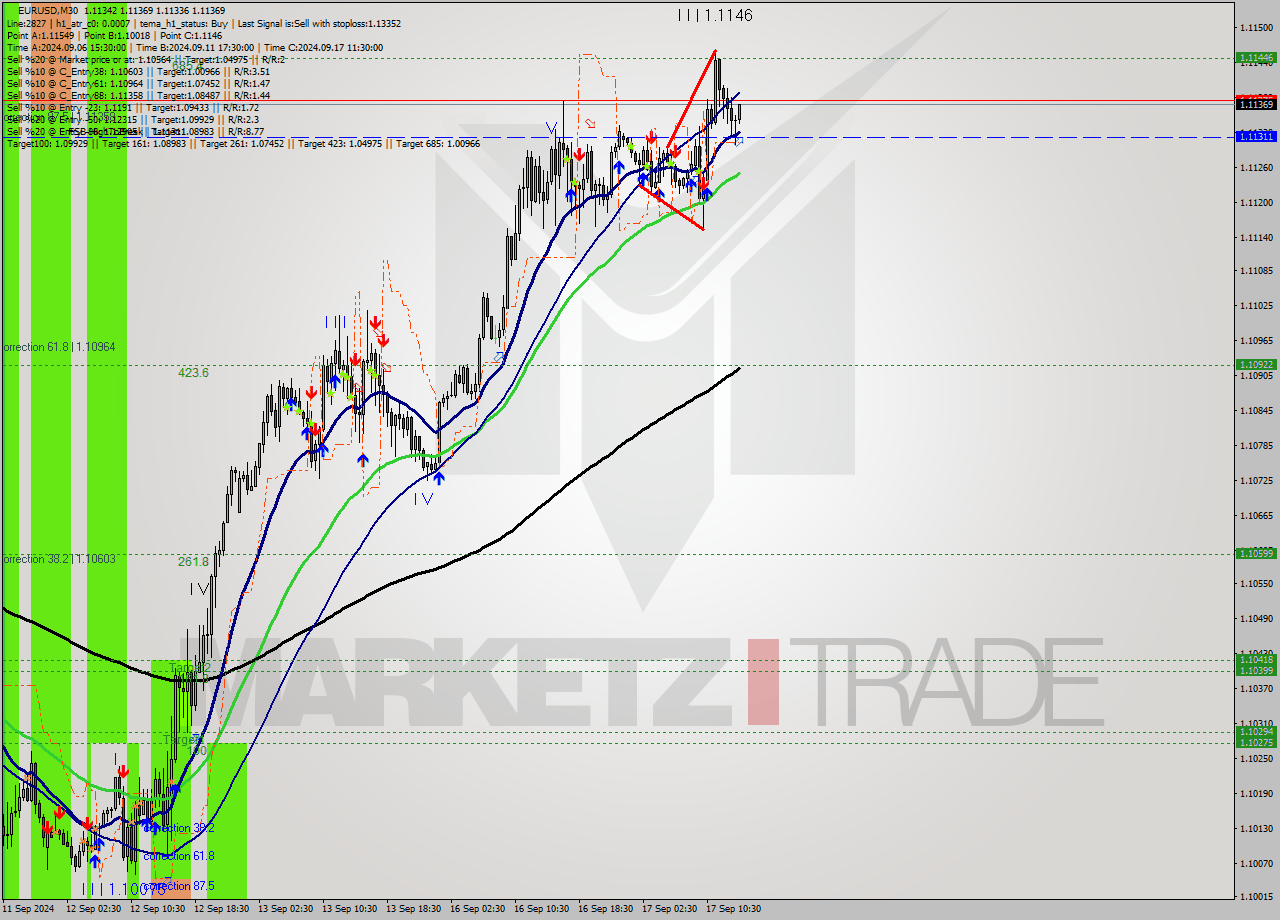Click the 261.8 Fibonacci level label

[x=193, y=562]
